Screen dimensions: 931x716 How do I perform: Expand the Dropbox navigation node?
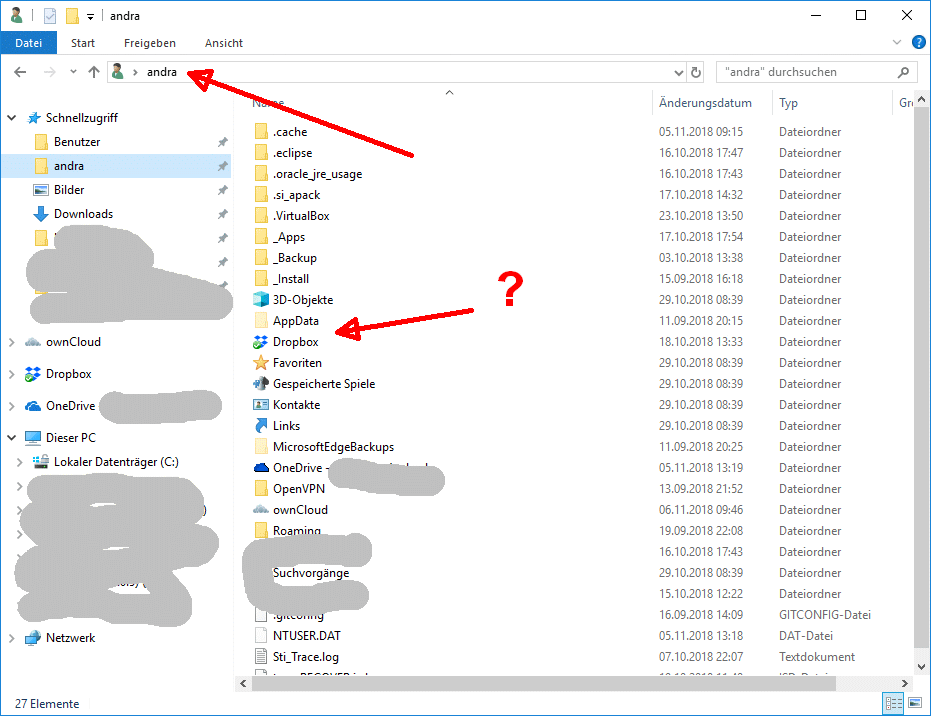11,374
